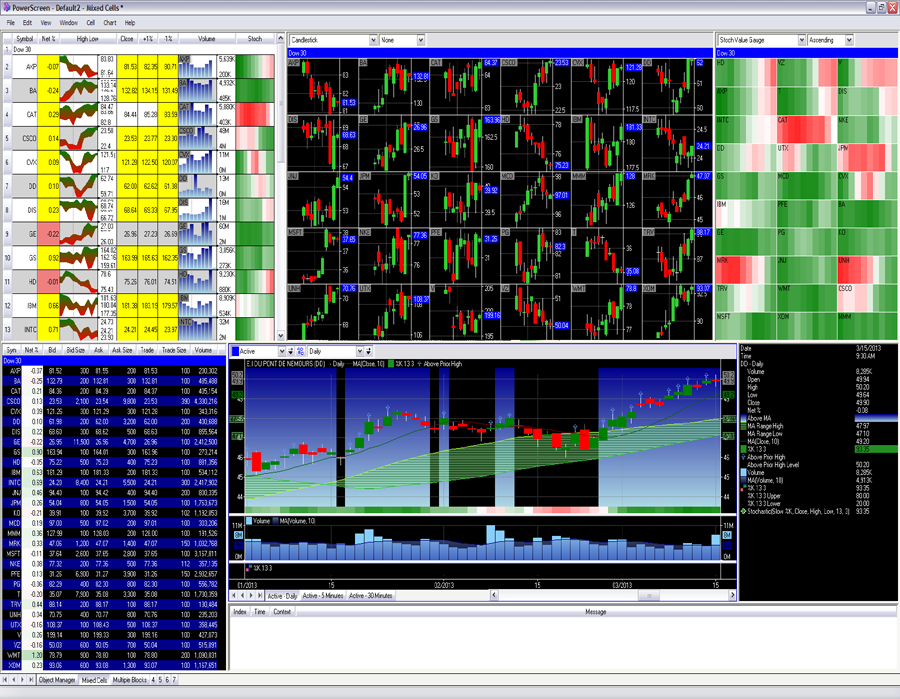This screenshot has width=900, height=699.
Task: Open the Chart menu
Action: pos(110,22)
